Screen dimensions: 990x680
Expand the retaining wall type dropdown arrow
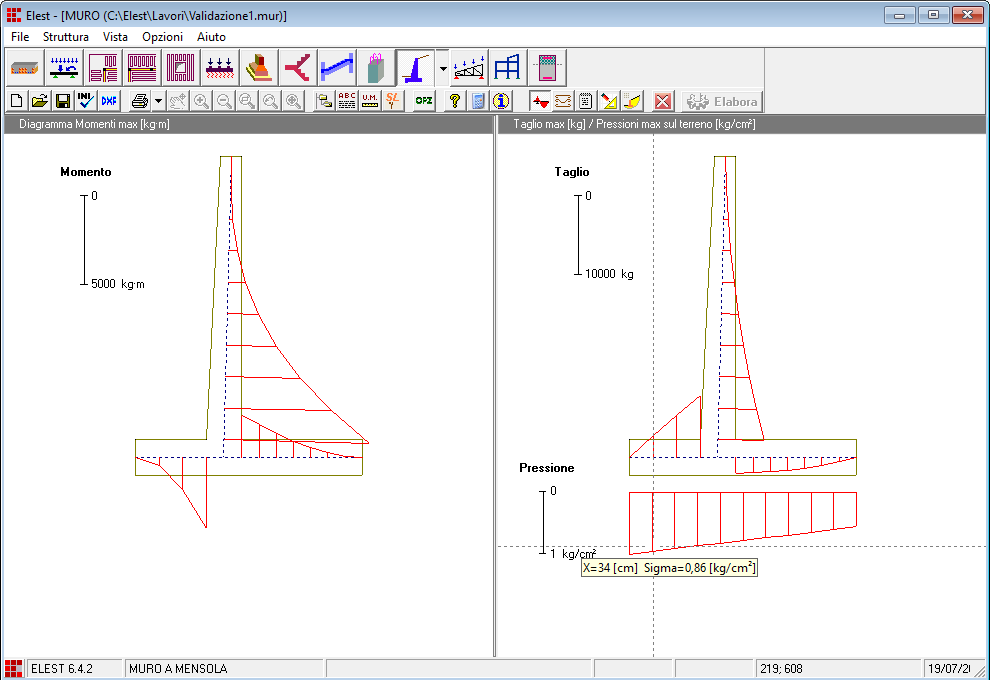(443, 68)
